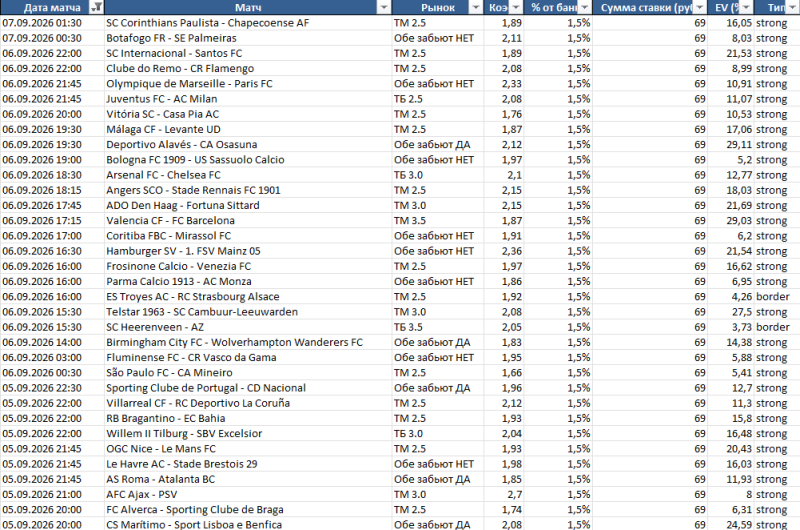
Task: Click Обе забьют ДА for Deportivo Alavés
Action: (438, 144)
